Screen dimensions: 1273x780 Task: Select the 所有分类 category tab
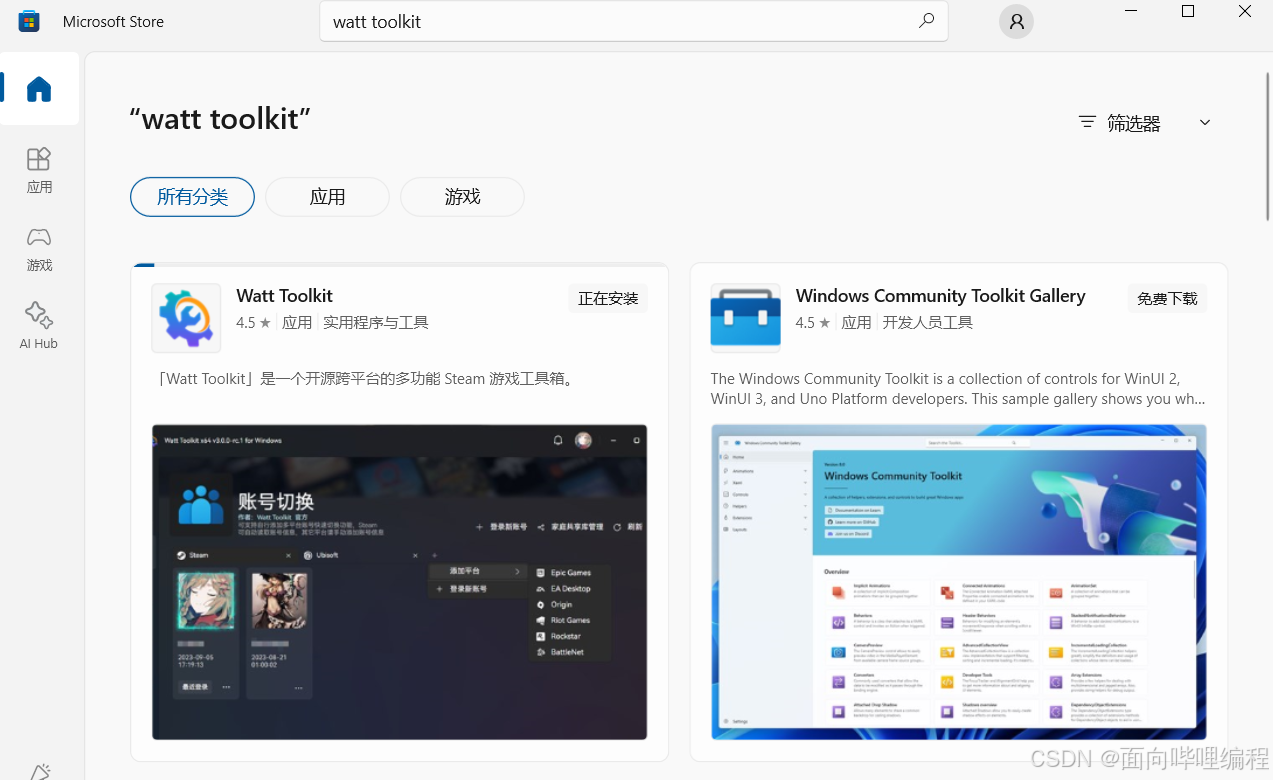click(x=192, y=197)
